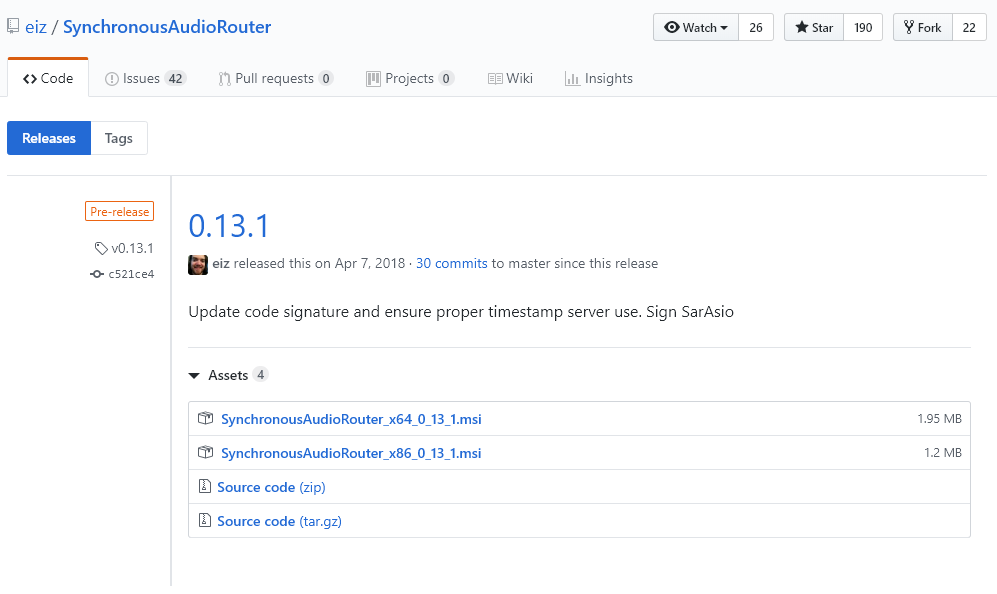This screenshot has height=594, width=997.
Task: Switch to the Code tab
Action: pos(48,78)
